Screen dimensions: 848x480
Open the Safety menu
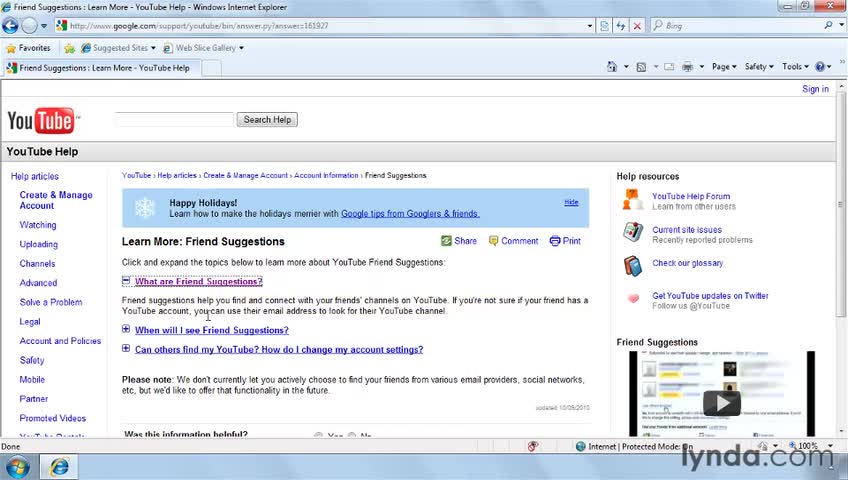point(759,66)
